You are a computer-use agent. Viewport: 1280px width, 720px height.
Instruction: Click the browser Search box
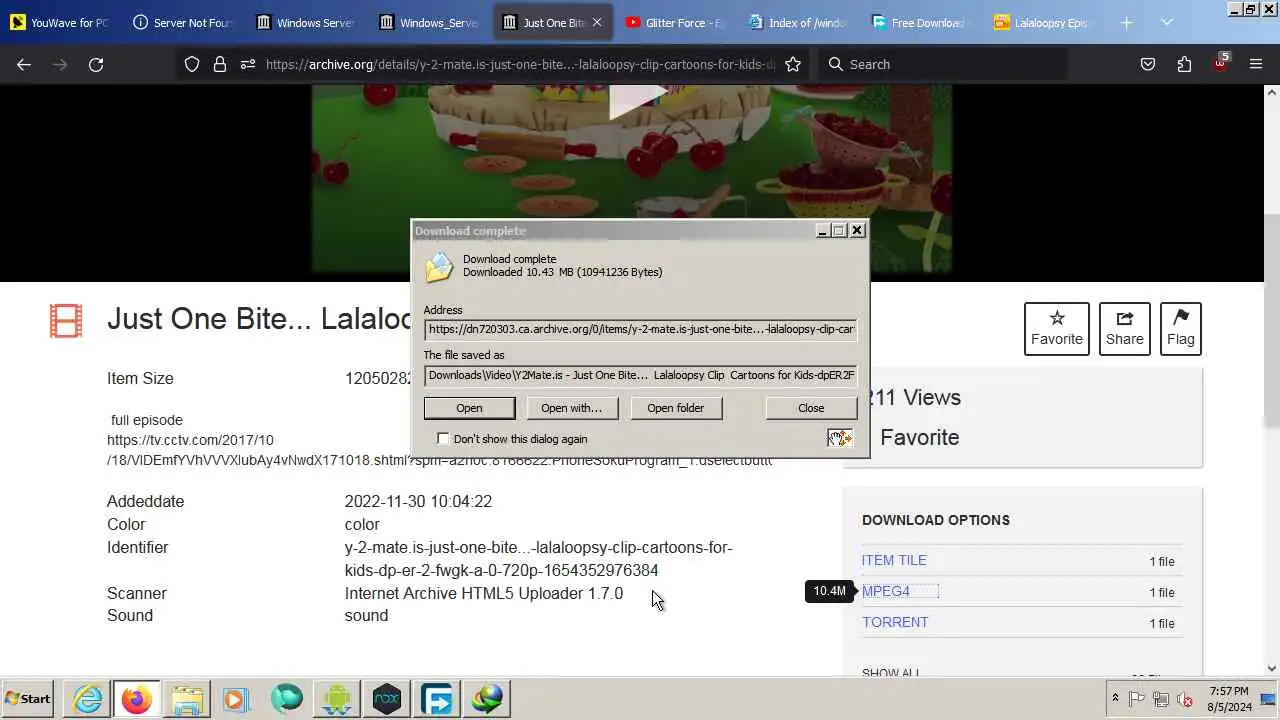pyautogui.click(x=942, y=64)
